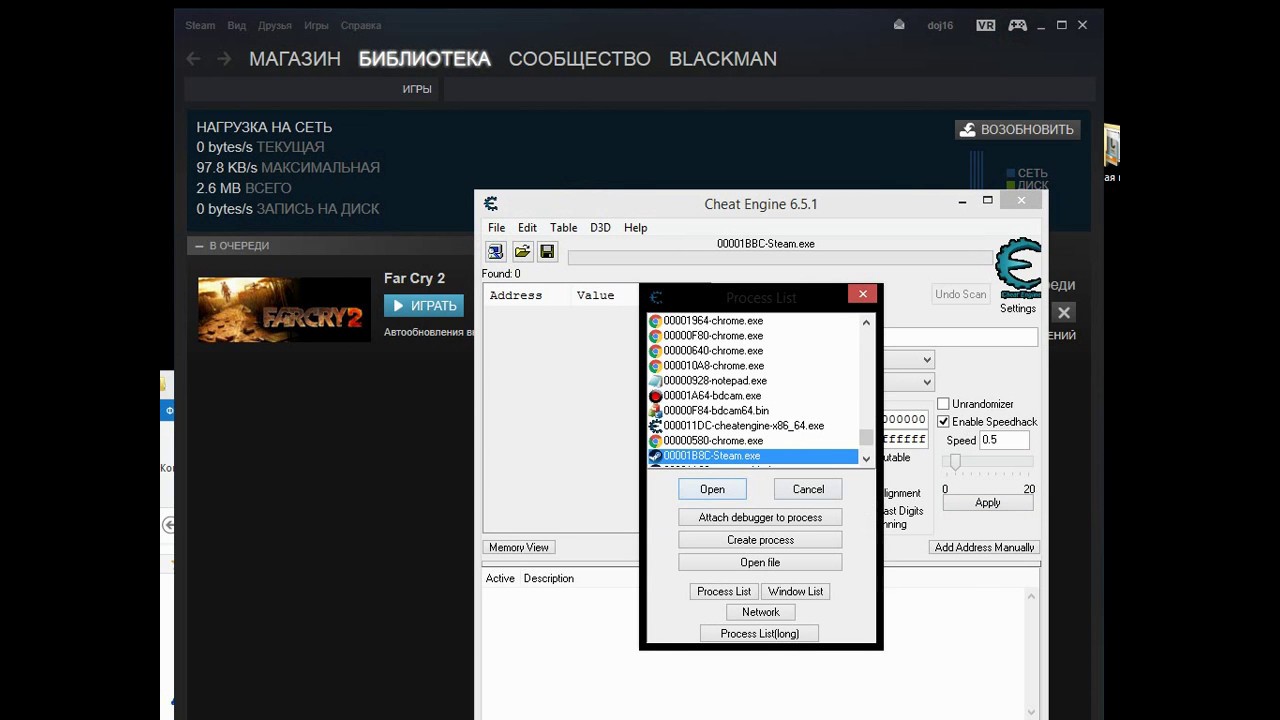This screenshot has height=720, width=1280.
Task: Switch to the Window List view button
Action: [x=795, y=591]
